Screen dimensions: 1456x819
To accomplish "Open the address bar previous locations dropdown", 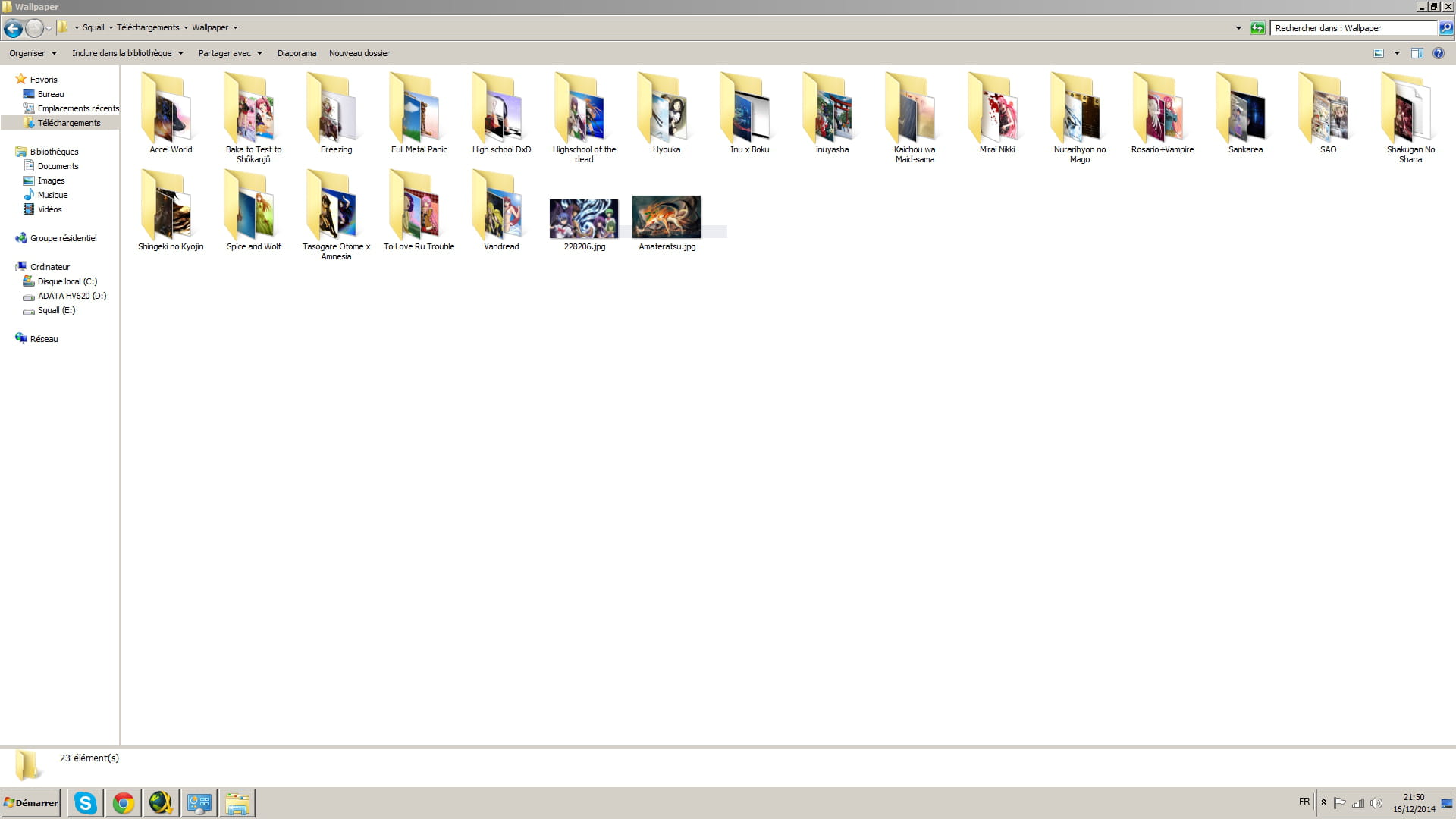I will pos(1238,28).
